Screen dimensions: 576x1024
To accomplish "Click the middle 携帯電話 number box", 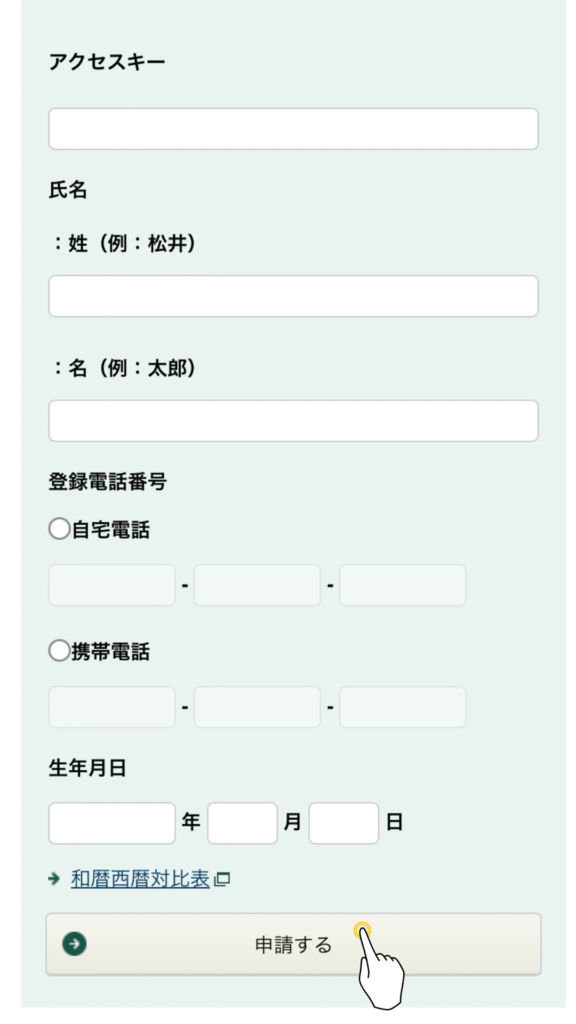I will (257, 707).
